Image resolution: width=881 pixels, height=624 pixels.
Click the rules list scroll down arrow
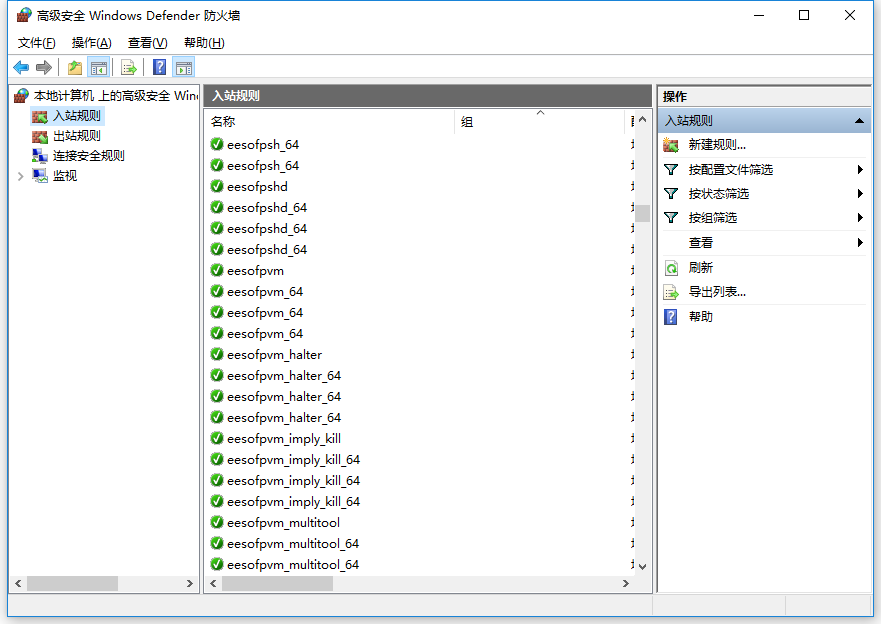coord(642,567)
